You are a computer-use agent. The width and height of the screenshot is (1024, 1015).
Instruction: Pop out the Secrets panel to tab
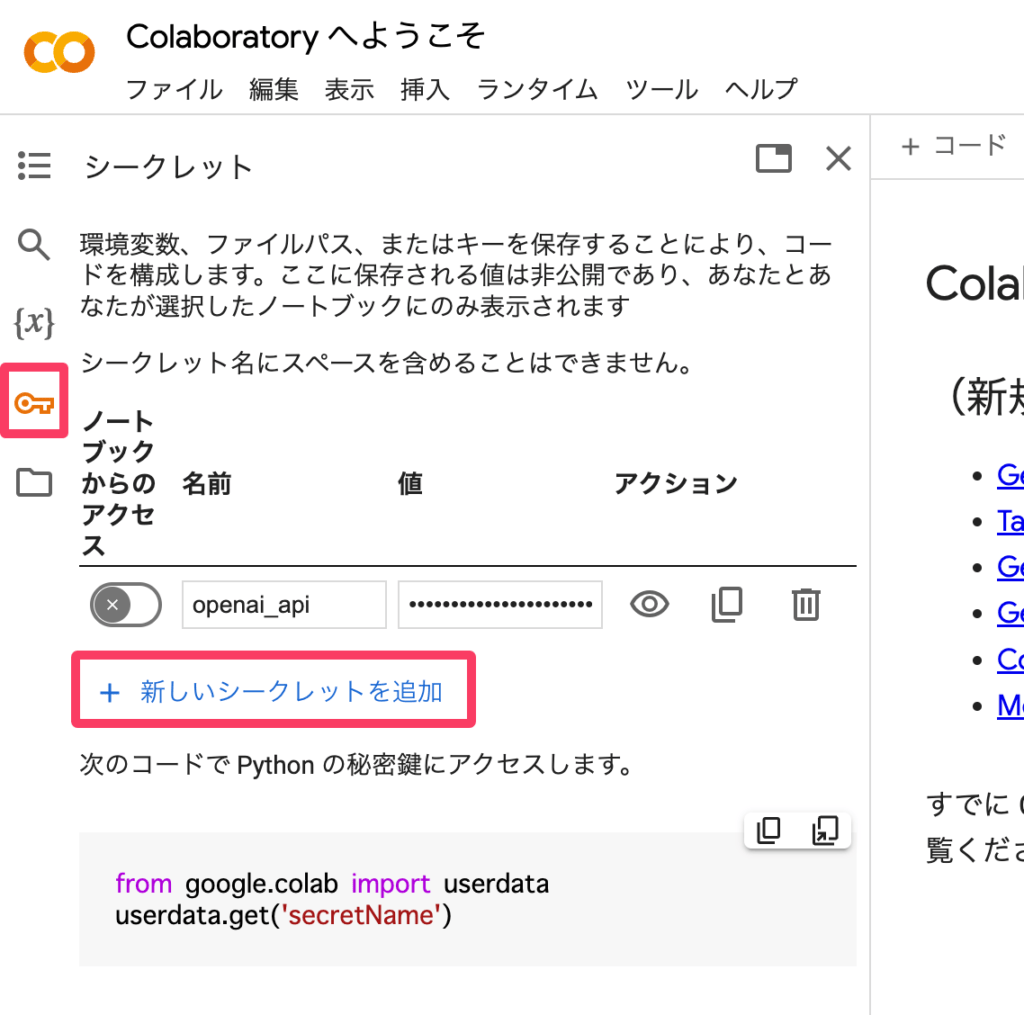pos(773,158)
